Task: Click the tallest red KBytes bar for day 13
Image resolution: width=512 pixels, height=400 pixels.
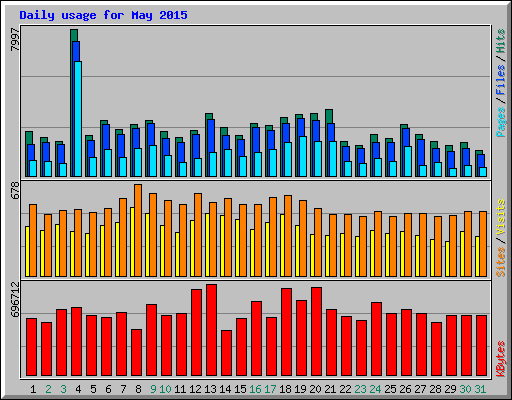Action: 211,330
